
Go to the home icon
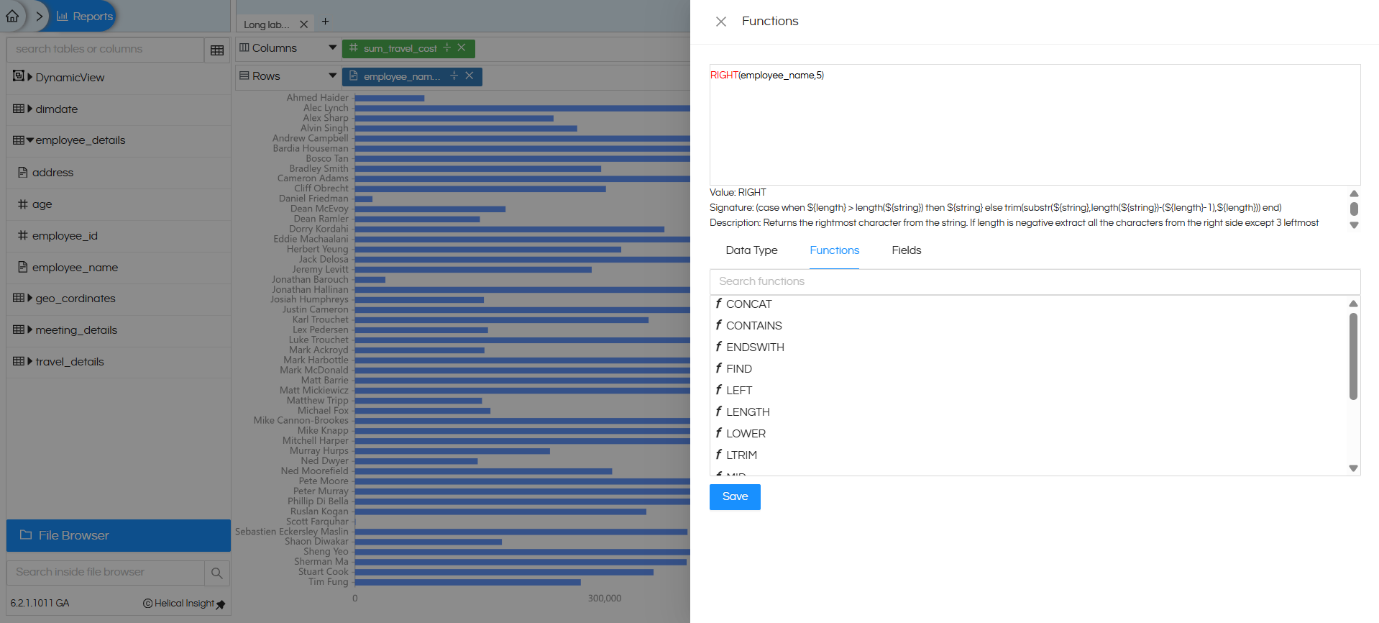pyautogui.click(x=12, y=16)
